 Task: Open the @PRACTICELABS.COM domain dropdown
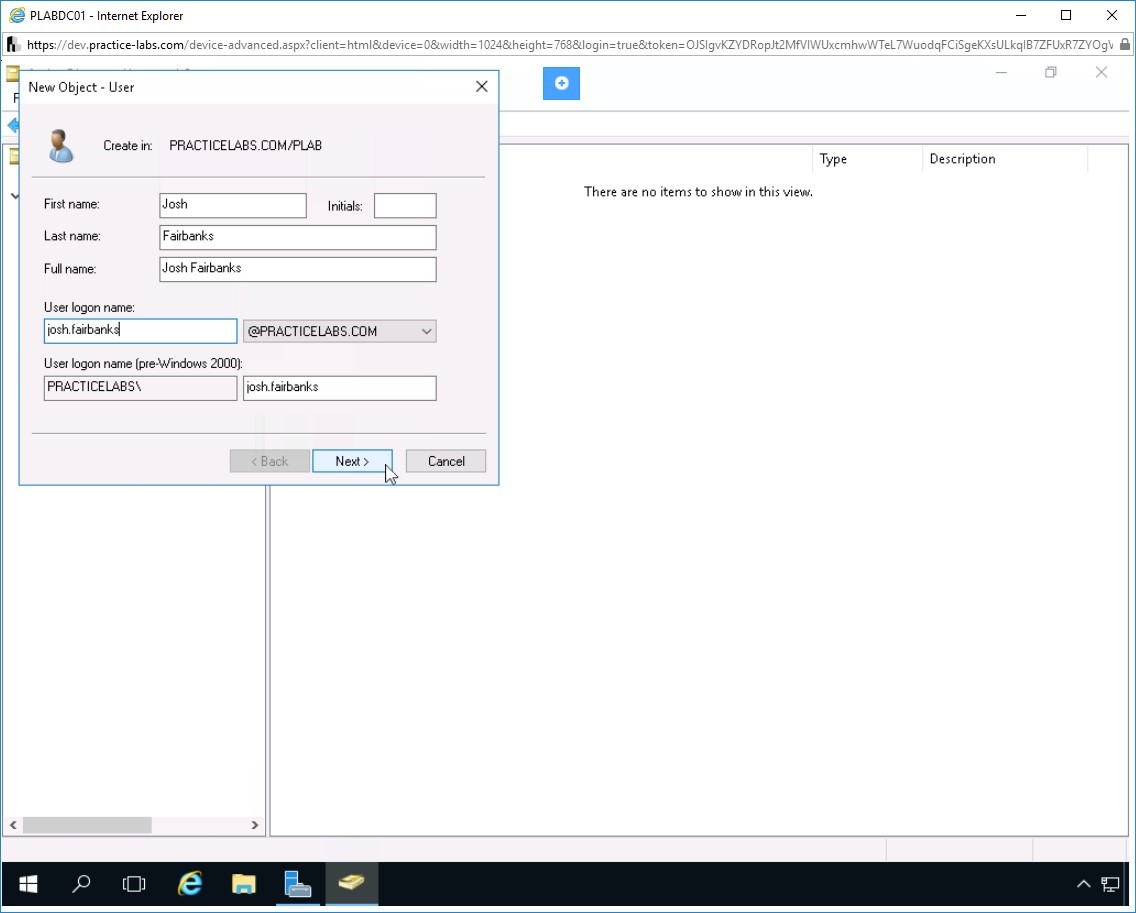tap(340, 331)
